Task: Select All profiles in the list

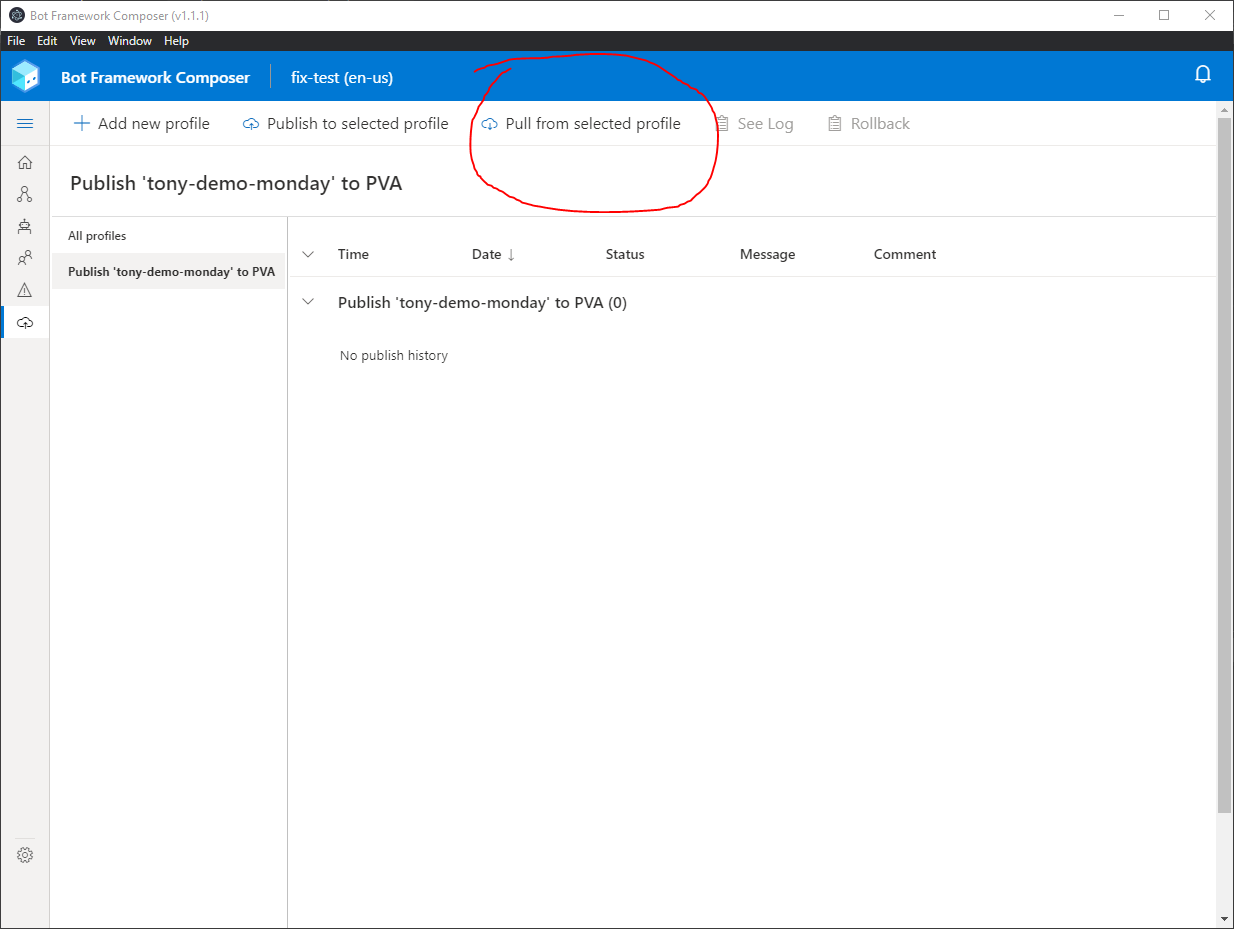Action: 169,236
